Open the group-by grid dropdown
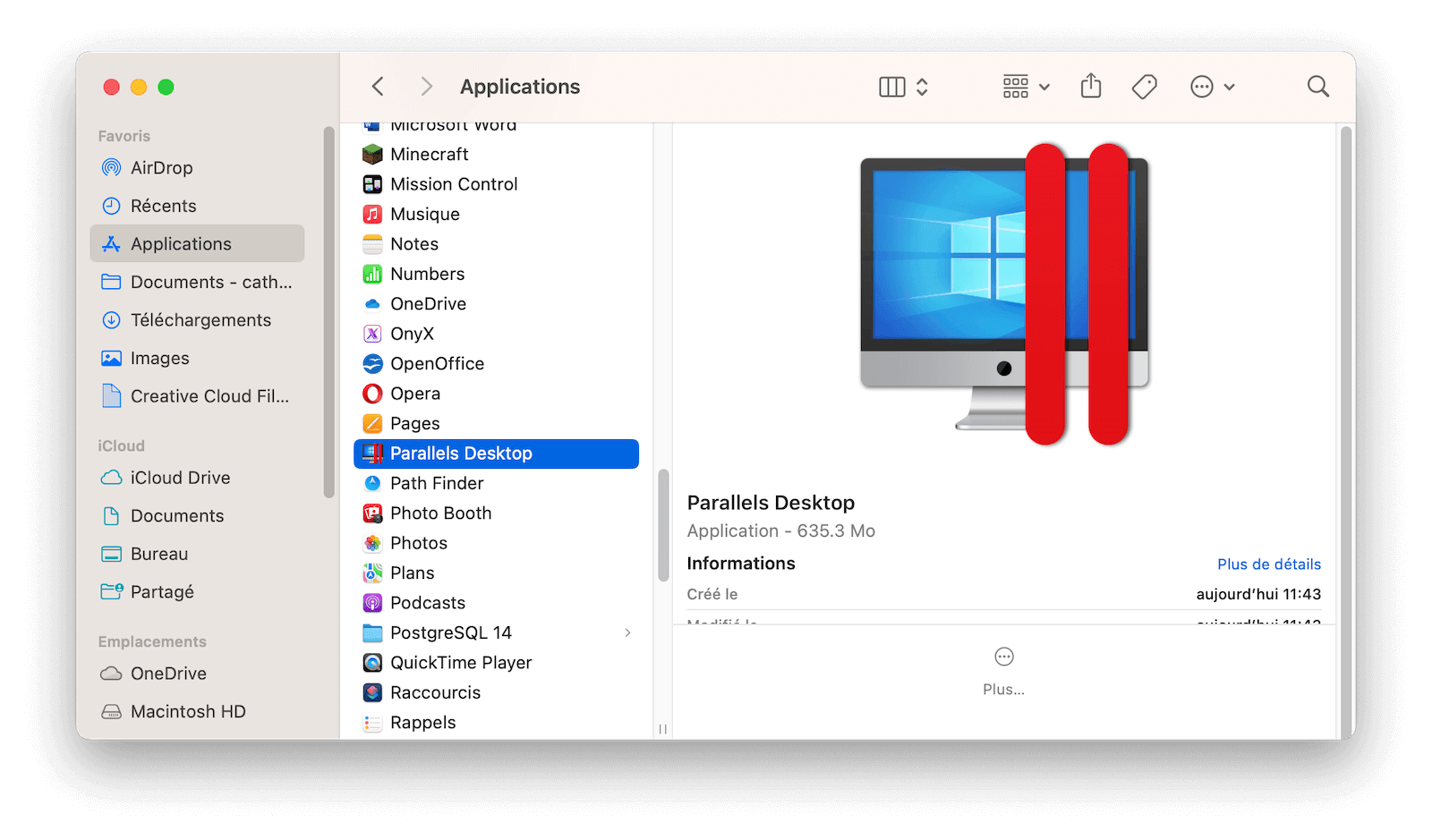The height and width of the screenshot is (840, 1432). (1026, 87)
